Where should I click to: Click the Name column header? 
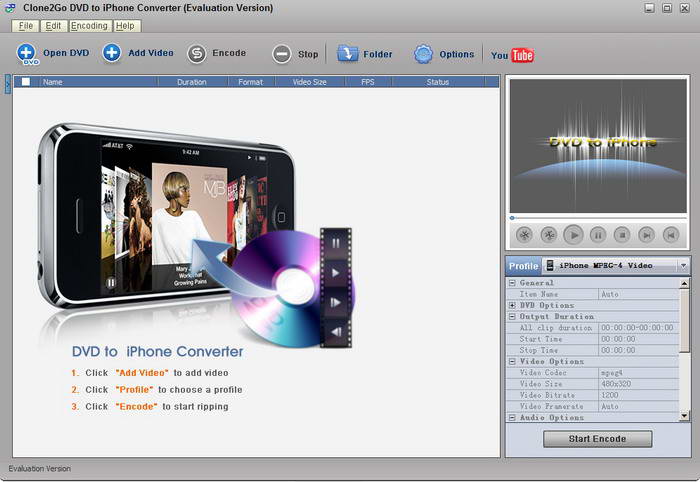[98, 82]
